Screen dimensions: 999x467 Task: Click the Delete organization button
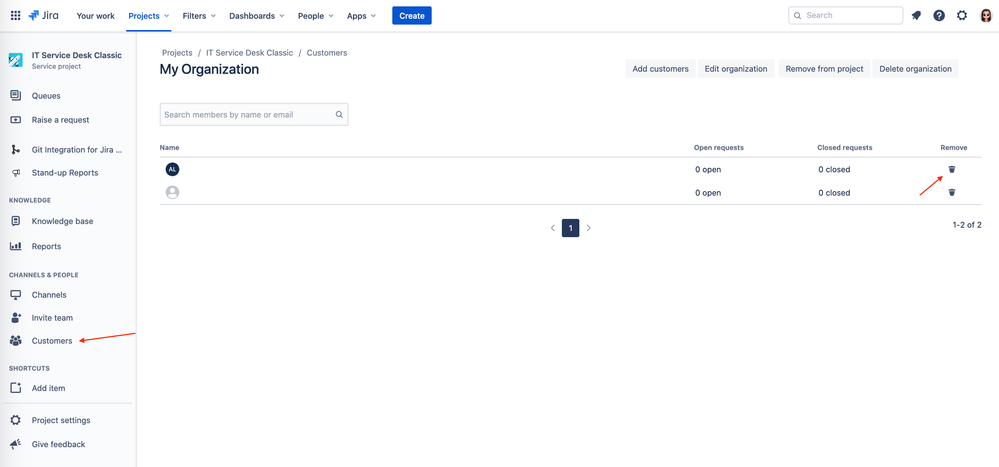tap(916, 69)
